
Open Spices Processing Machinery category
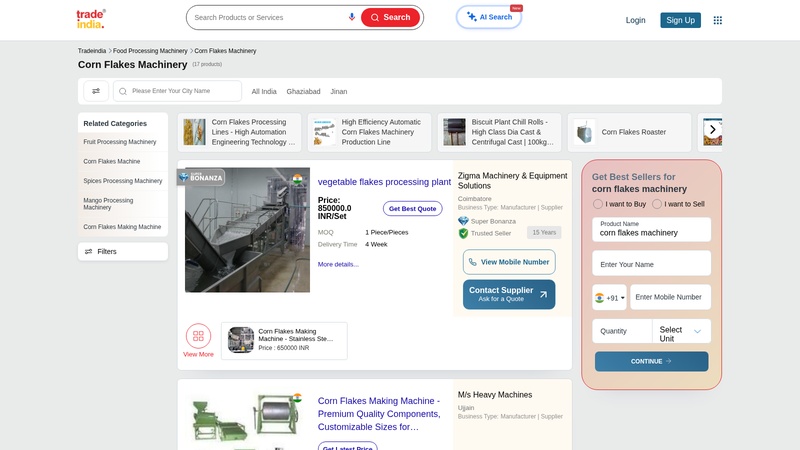coord(123,181)
